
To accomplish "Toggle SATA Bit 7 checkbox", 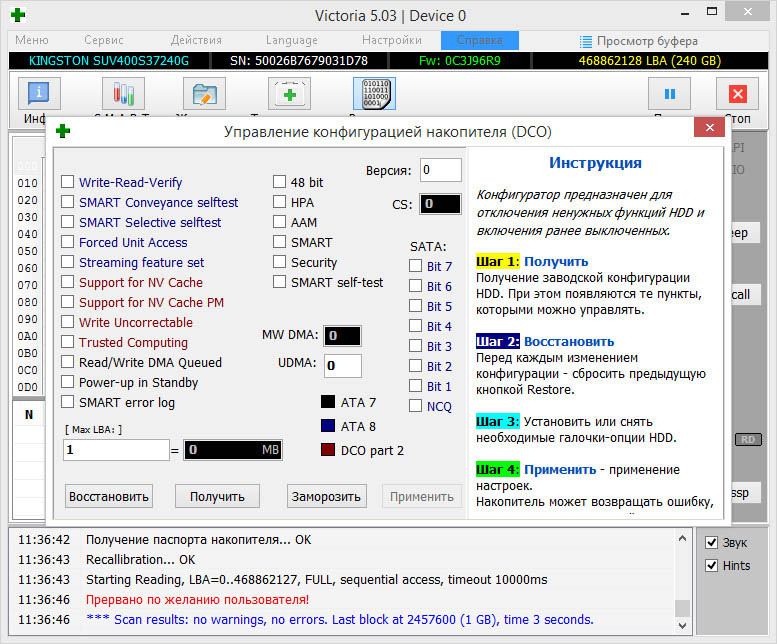I will pyautogui.click(x=415, y=266).
